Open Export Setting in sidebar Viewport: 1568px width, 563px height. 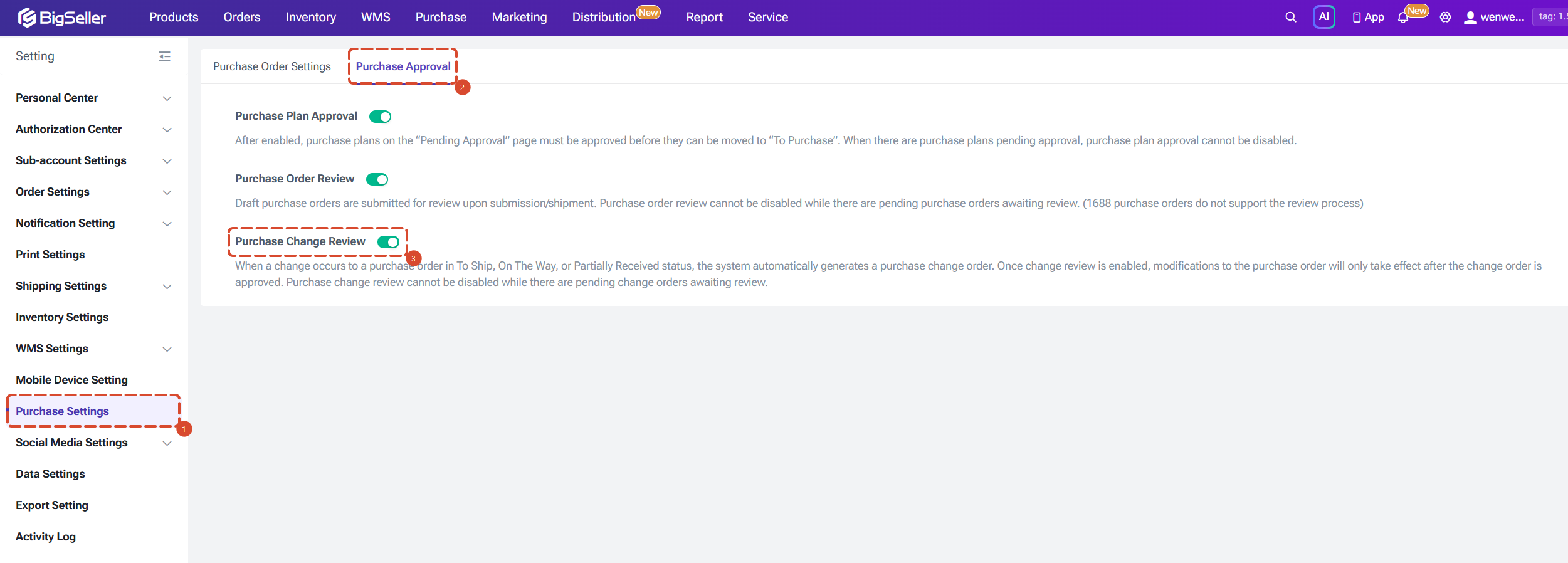52,505
